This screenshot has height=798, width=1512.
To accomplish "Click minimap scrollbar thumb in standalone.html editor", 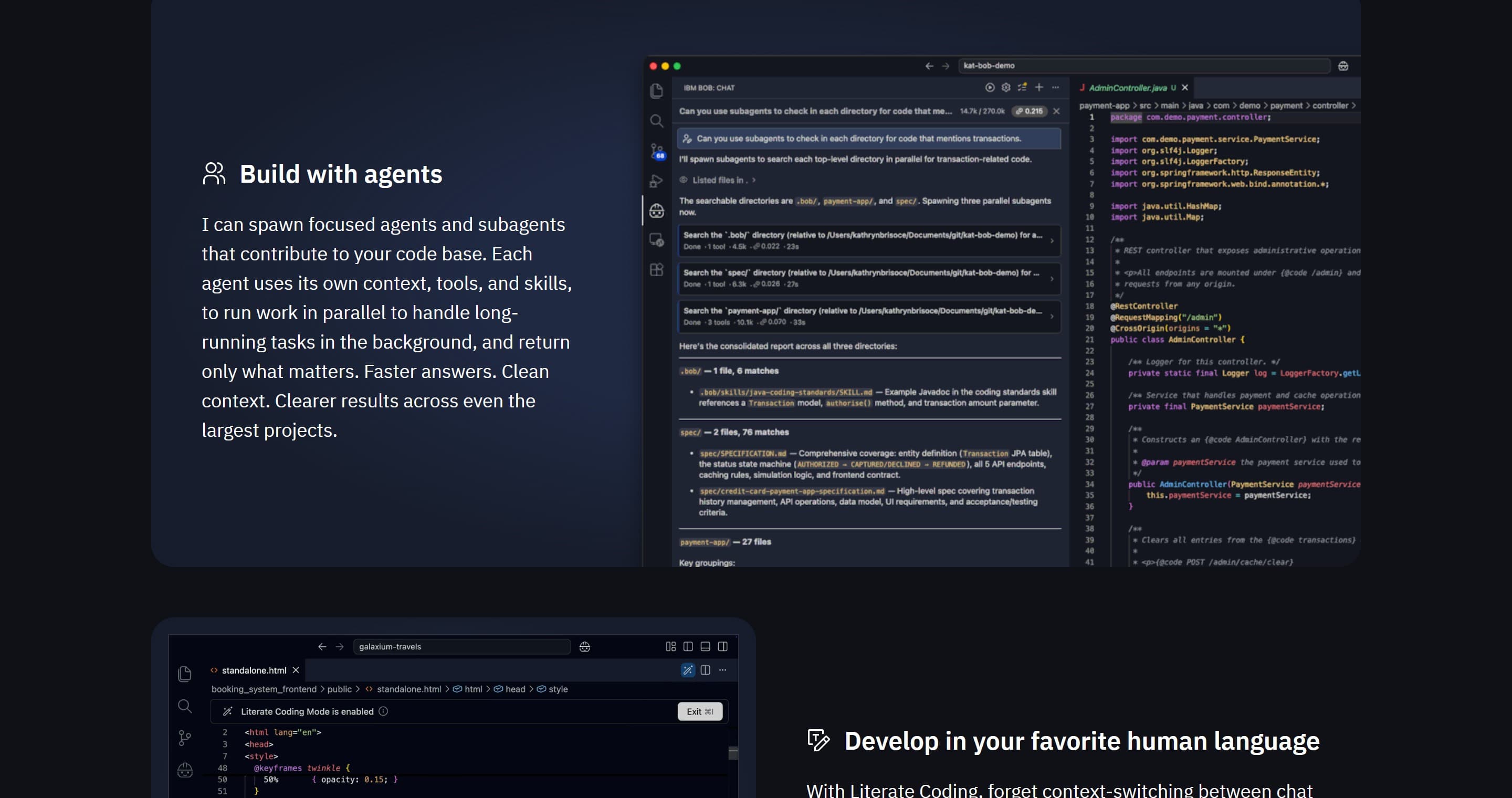I will point(733,753).
